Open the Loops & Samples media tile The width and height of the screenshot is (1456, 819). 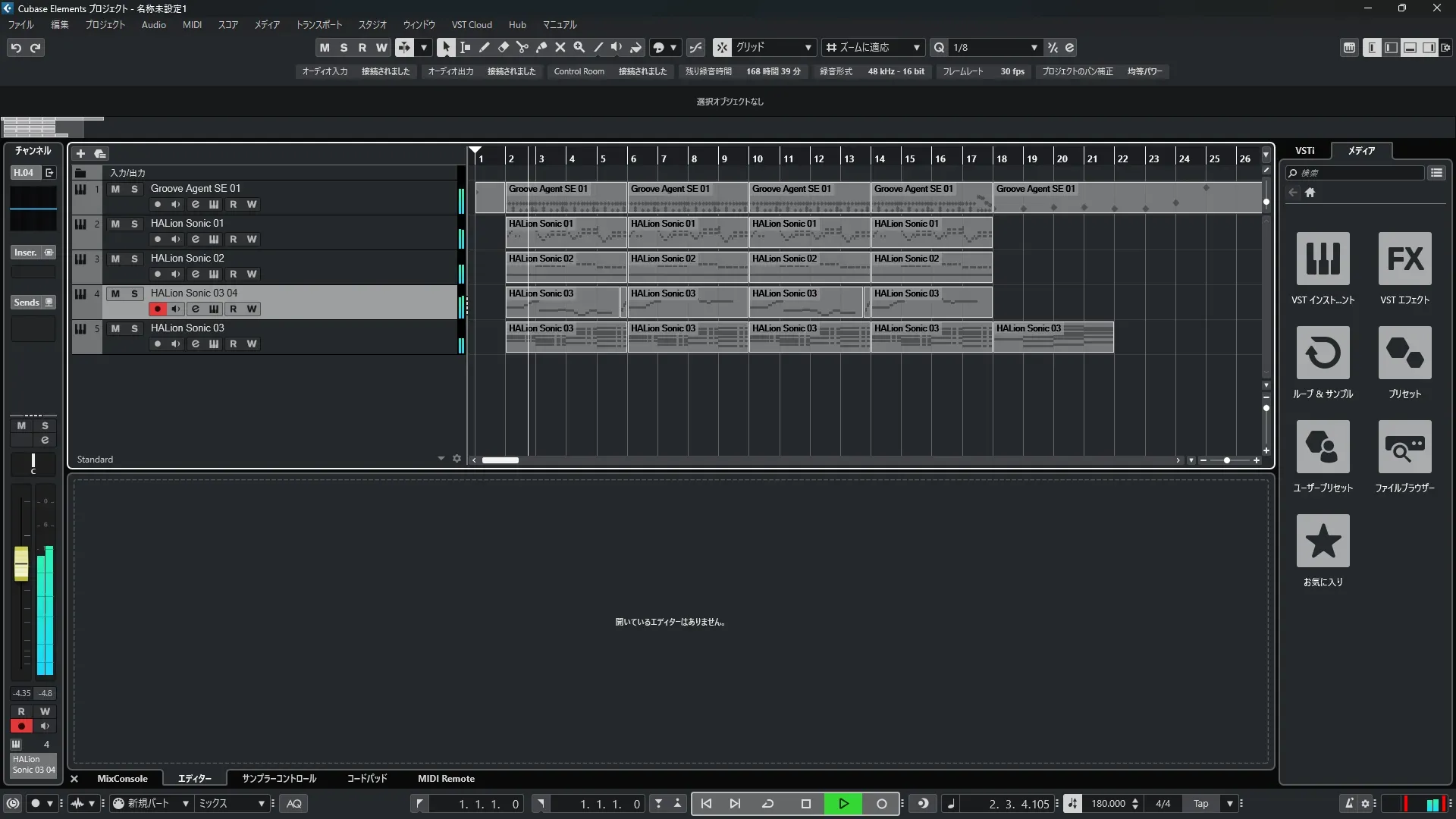1323,353
